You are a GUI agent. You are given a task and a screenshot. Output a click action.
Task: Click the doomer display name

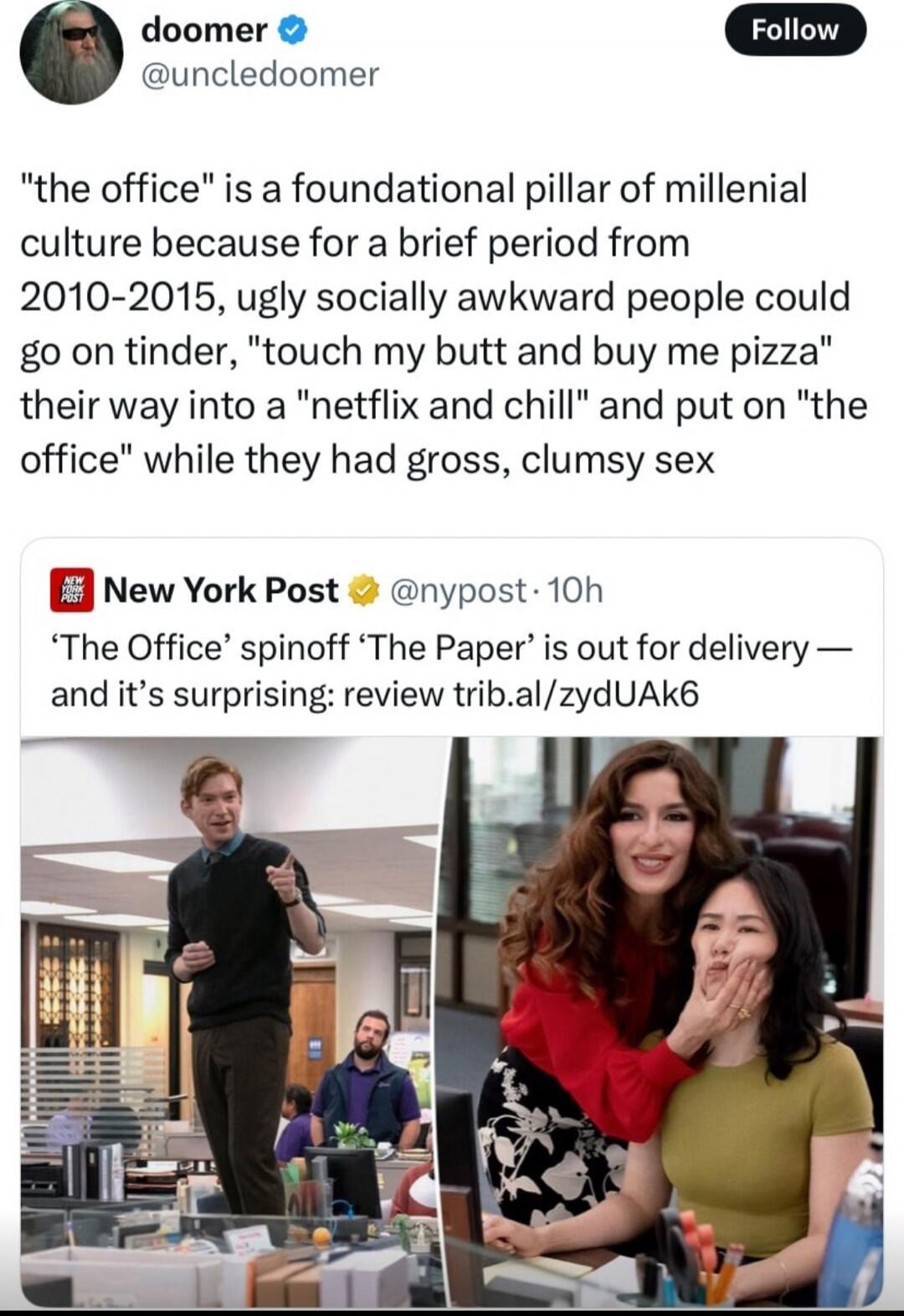(x=204, y=30)
